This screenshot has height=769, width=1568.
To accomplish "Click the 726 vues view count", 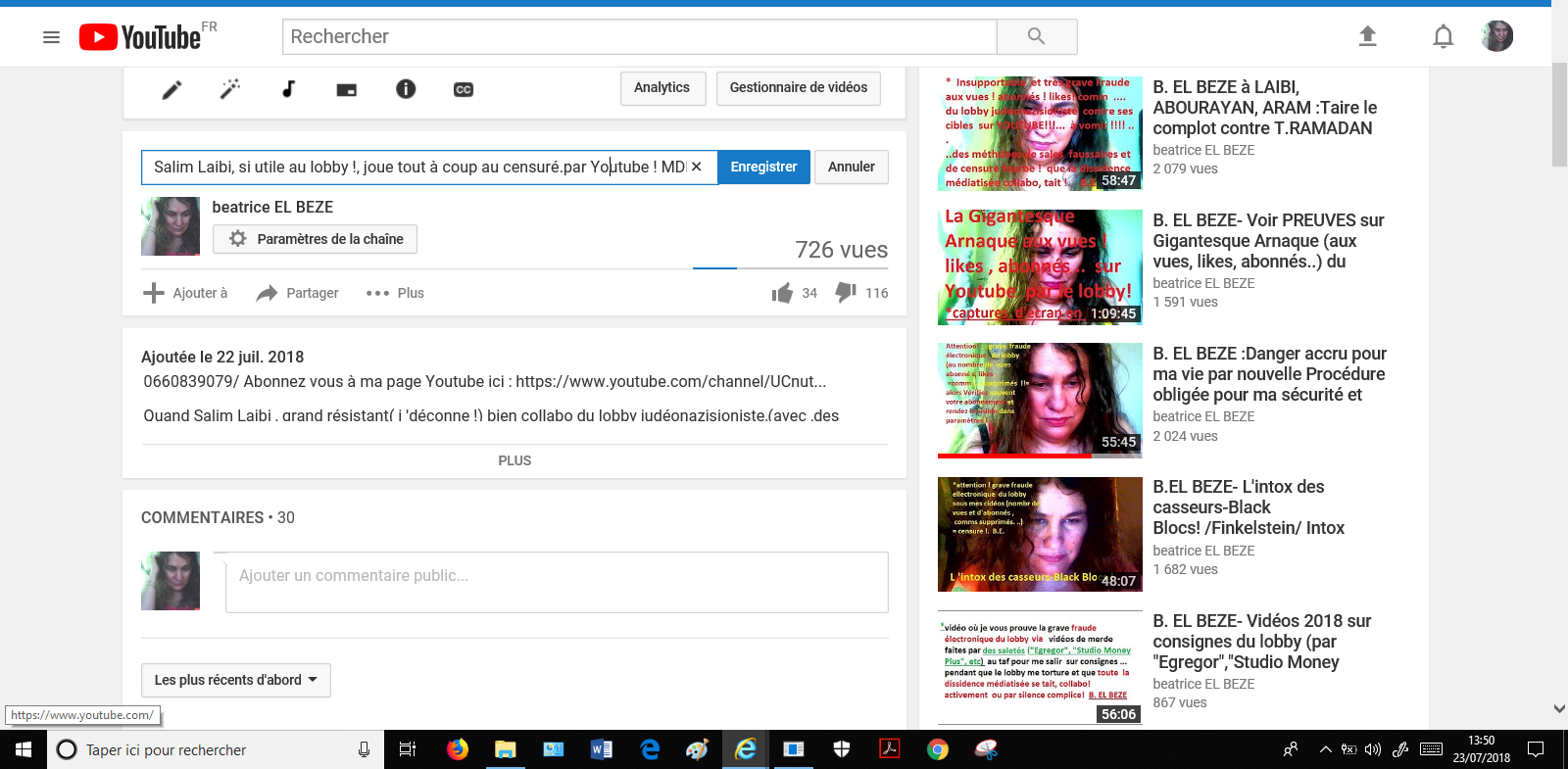I will pos(842,250).
